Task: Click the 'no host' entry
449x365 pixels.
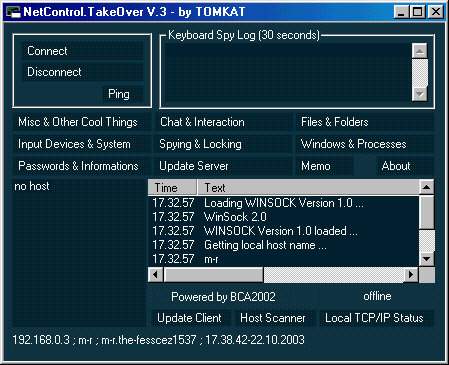Action: point(32,186)
